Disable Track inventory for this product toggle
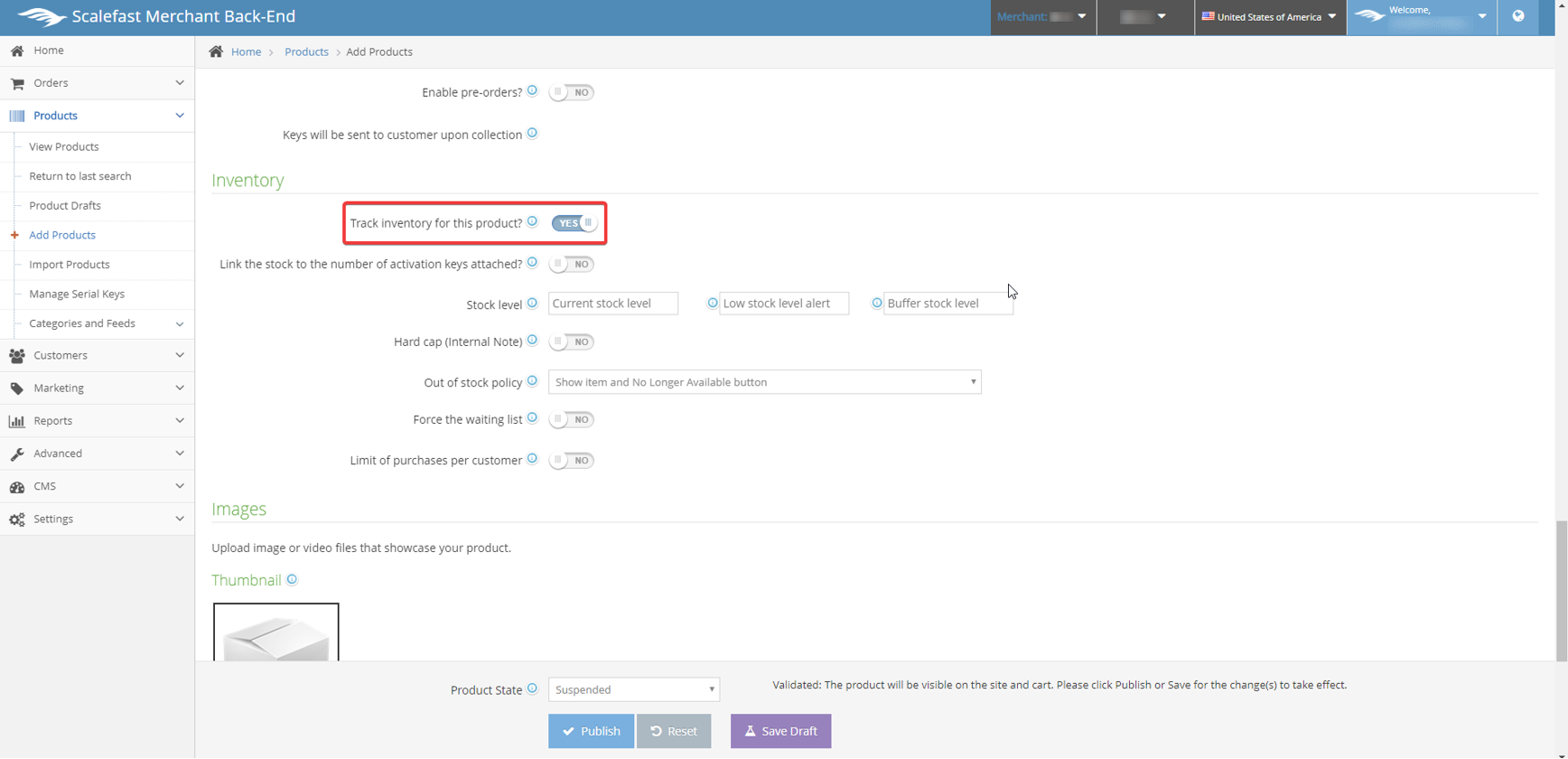The height and width of the screenshot is (759, 1568). click(x=574, y=223)
